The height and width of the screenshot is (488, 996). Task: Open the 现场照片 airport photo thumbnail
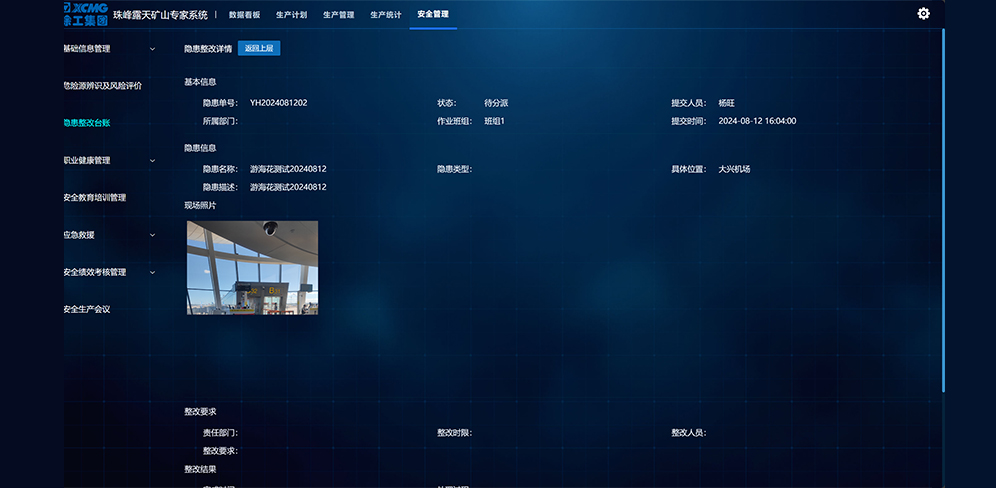click(252, 268)
